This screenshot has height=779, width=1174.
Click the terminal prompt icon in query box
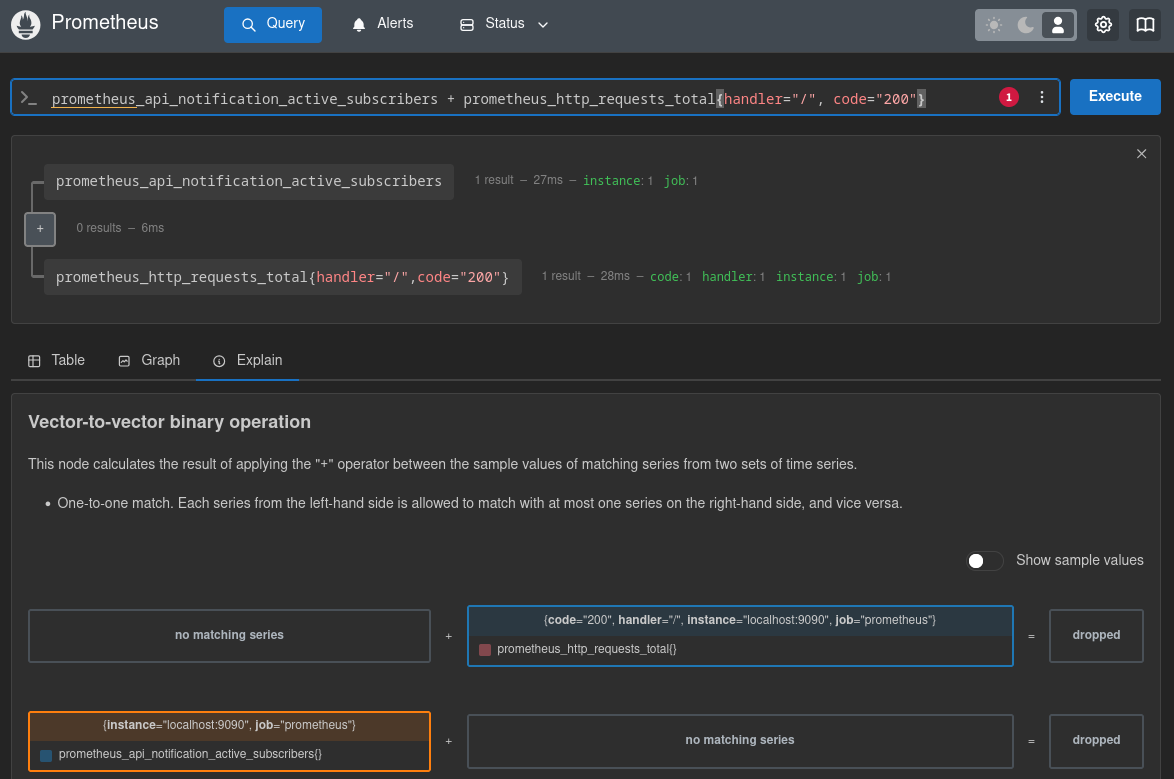coord(28,98)
